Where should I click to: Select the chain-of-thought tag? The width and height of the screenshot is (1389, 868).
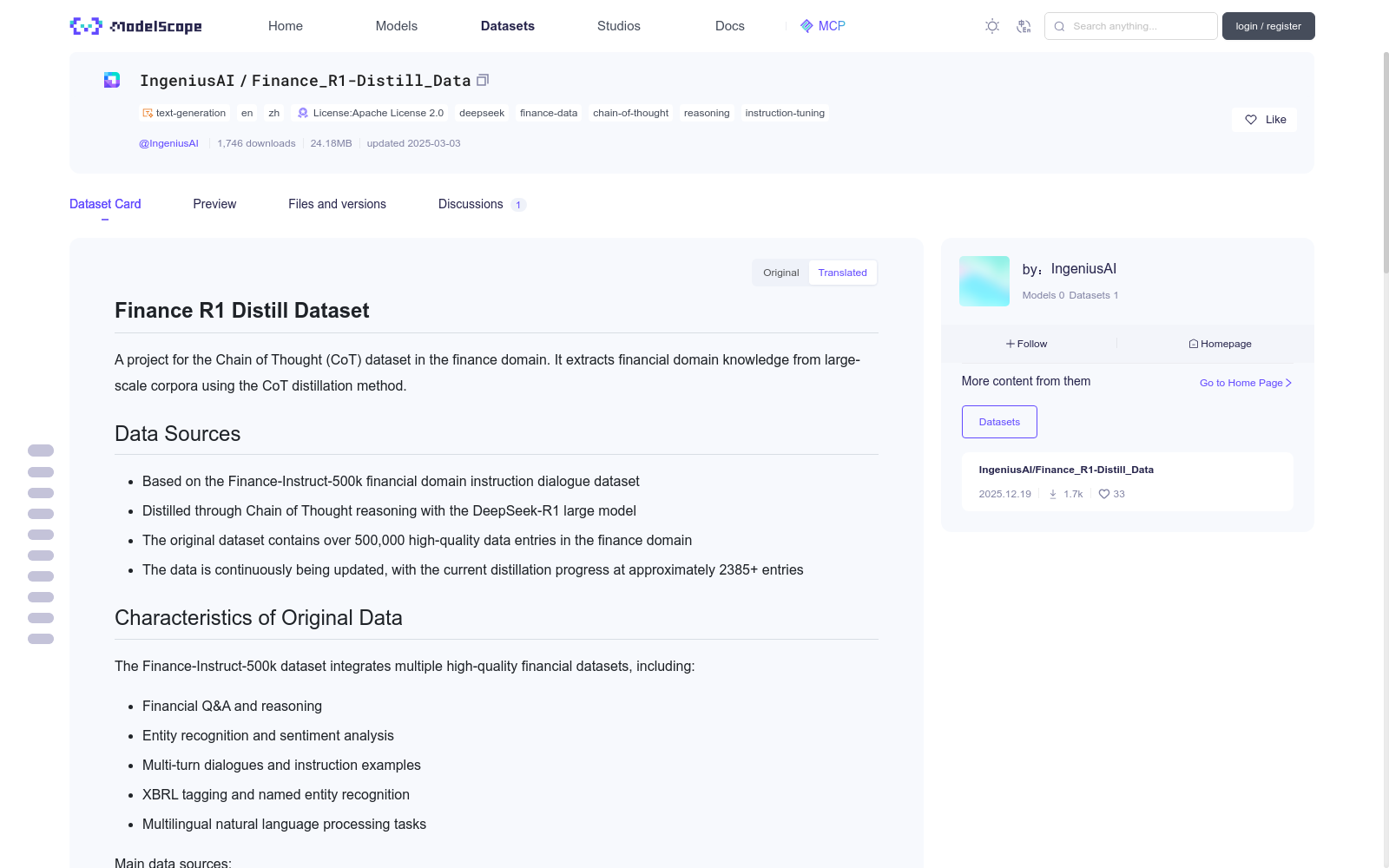pyautogui.click(x=630, y=113)
